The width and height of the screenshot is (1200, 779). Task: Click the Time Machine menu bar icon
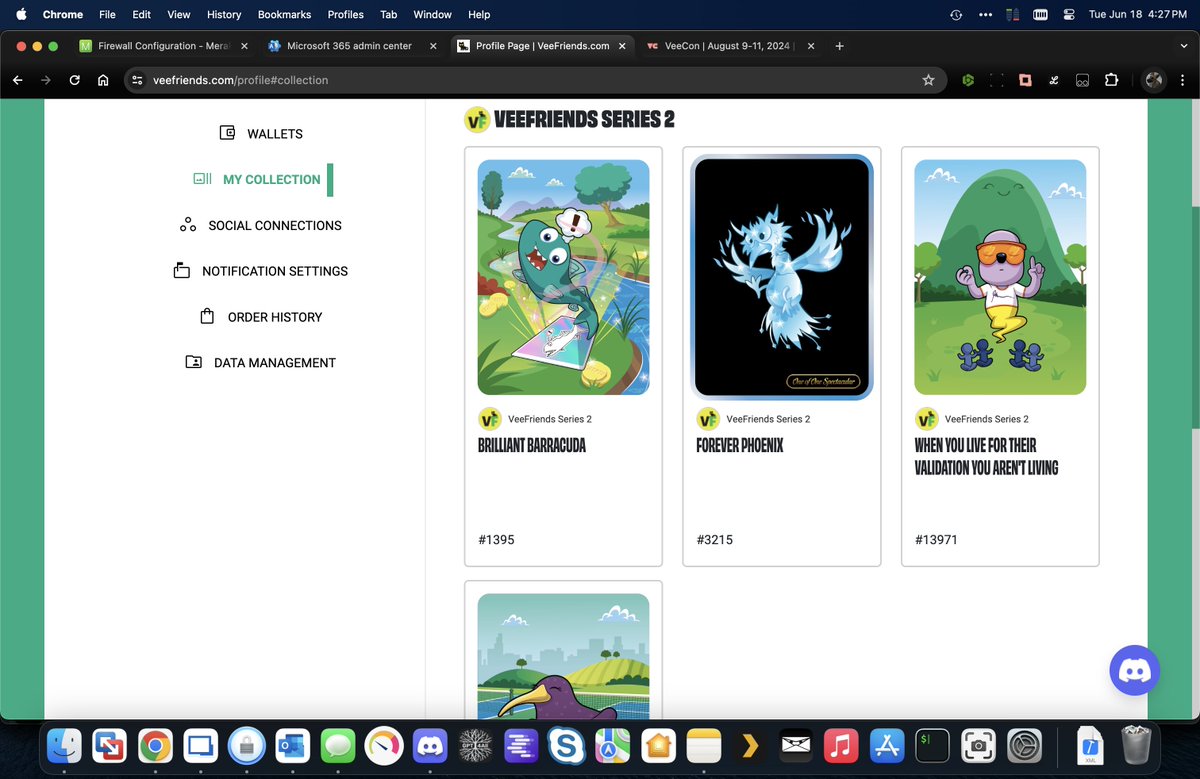coord(956,15)
